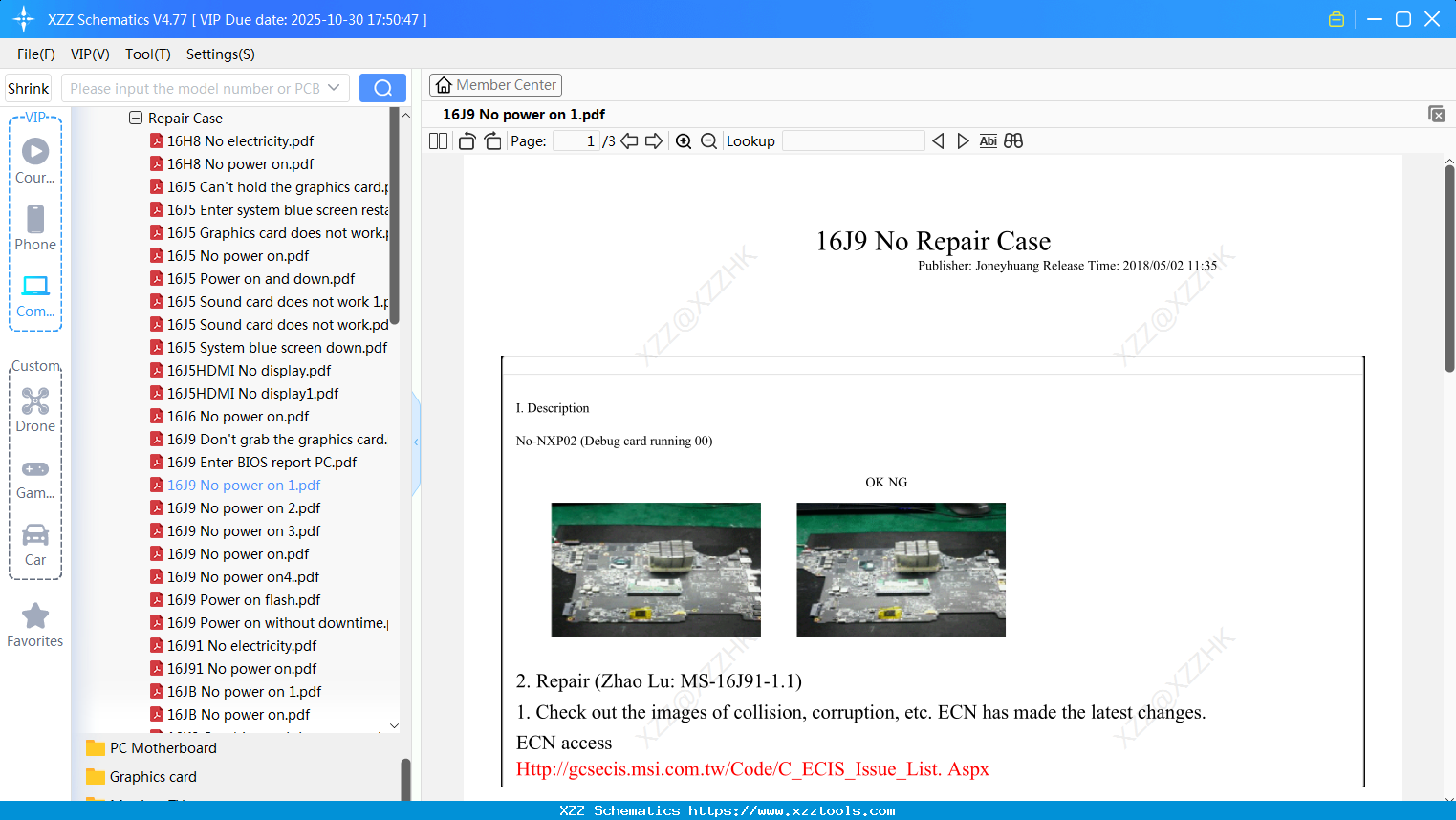This screenshot has width=1456, height=820.
Task: Click the Shrink button
Action: point(29,88)
